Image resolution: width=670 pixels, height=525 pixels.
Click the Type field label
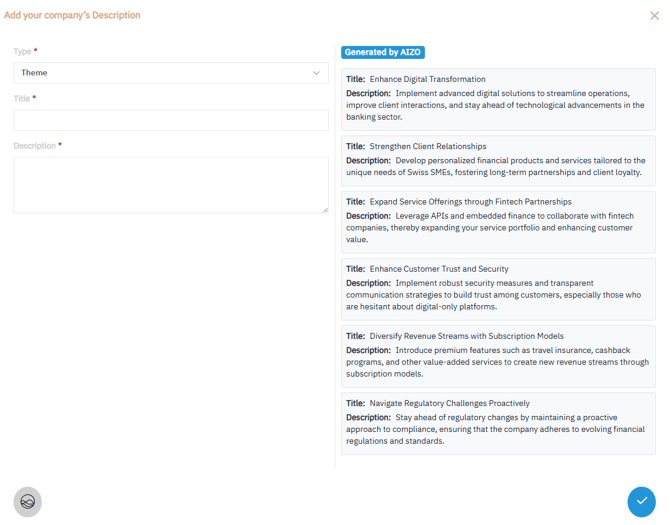[22, 51]
